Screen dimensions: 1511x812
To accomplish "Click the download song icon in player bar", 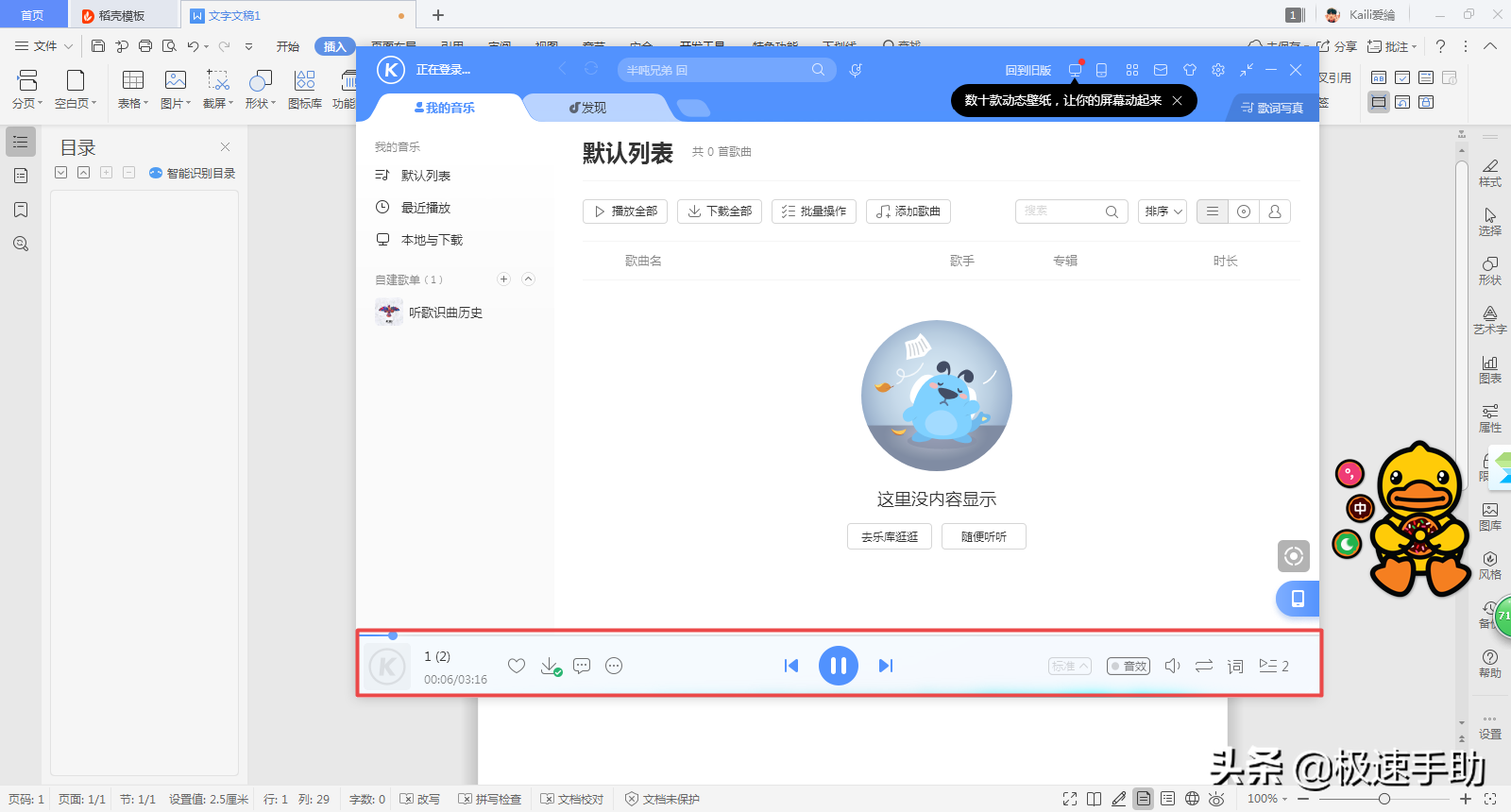I will (551, 667).
